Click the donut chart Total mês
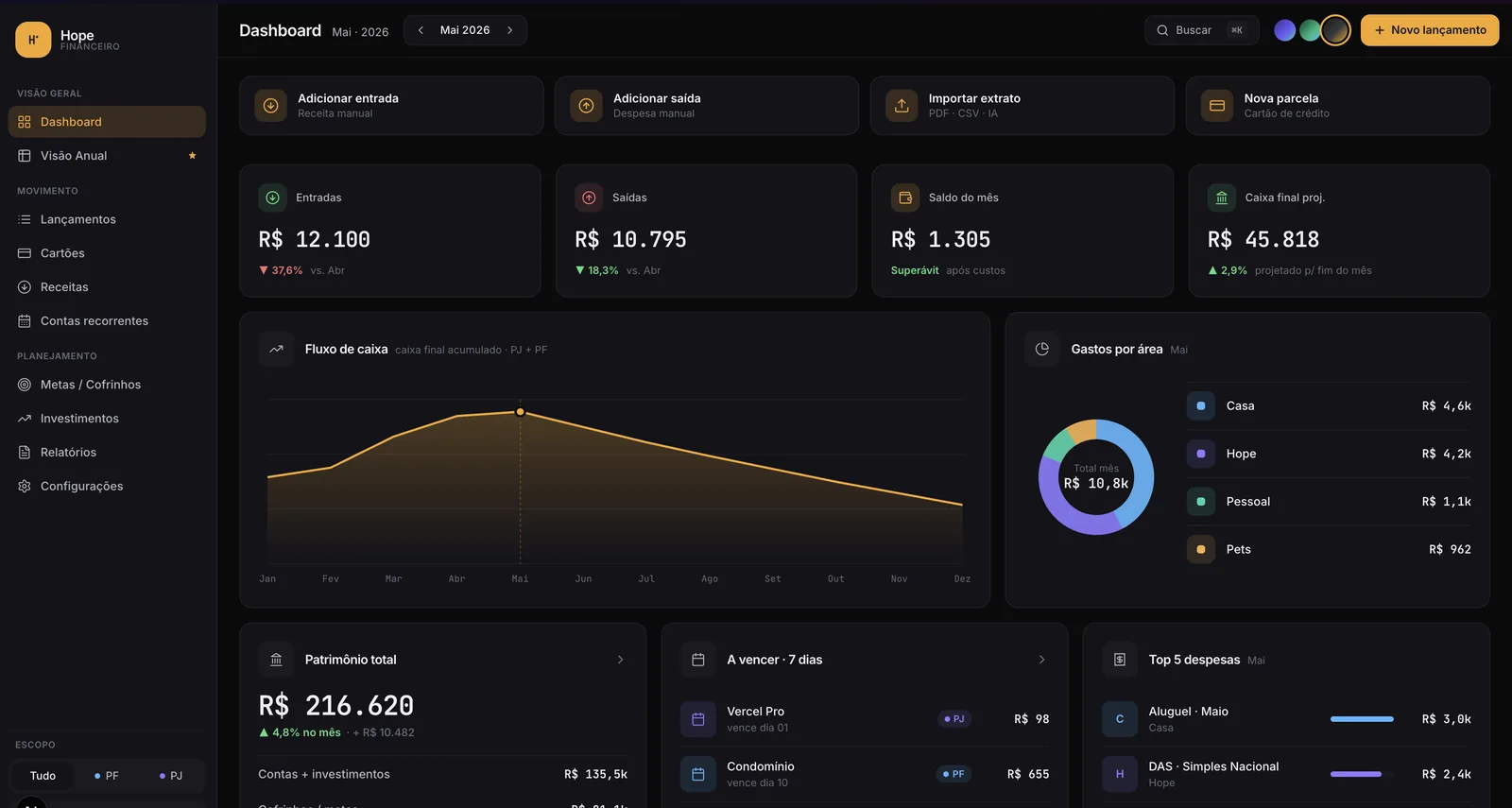Screen dimensions: 1512x808 tap(1096, 477)
